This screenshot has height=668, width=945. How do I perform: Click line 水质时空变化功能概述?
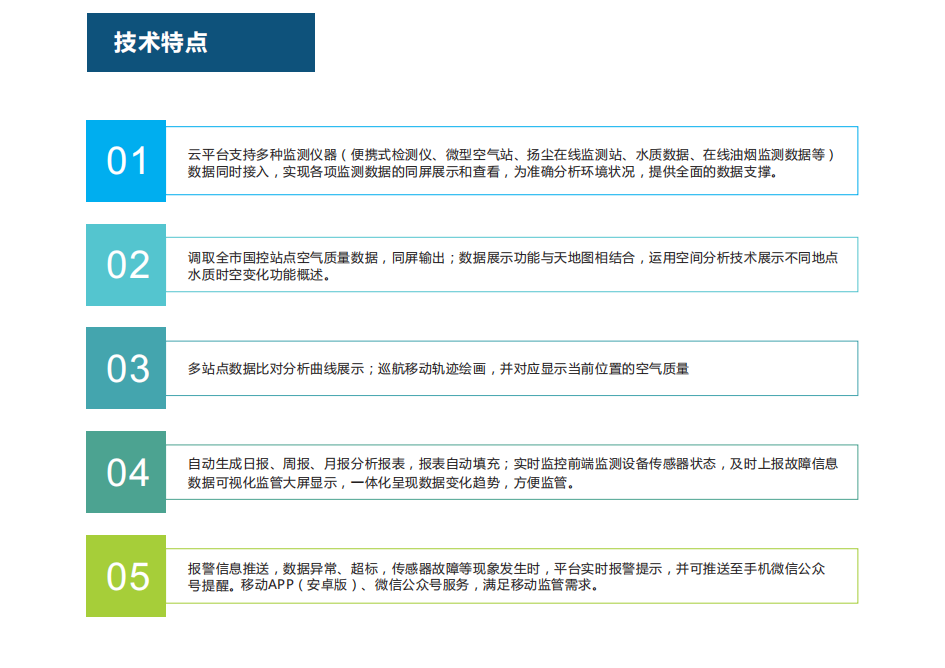pyautogui.click(x=259, y=276)
